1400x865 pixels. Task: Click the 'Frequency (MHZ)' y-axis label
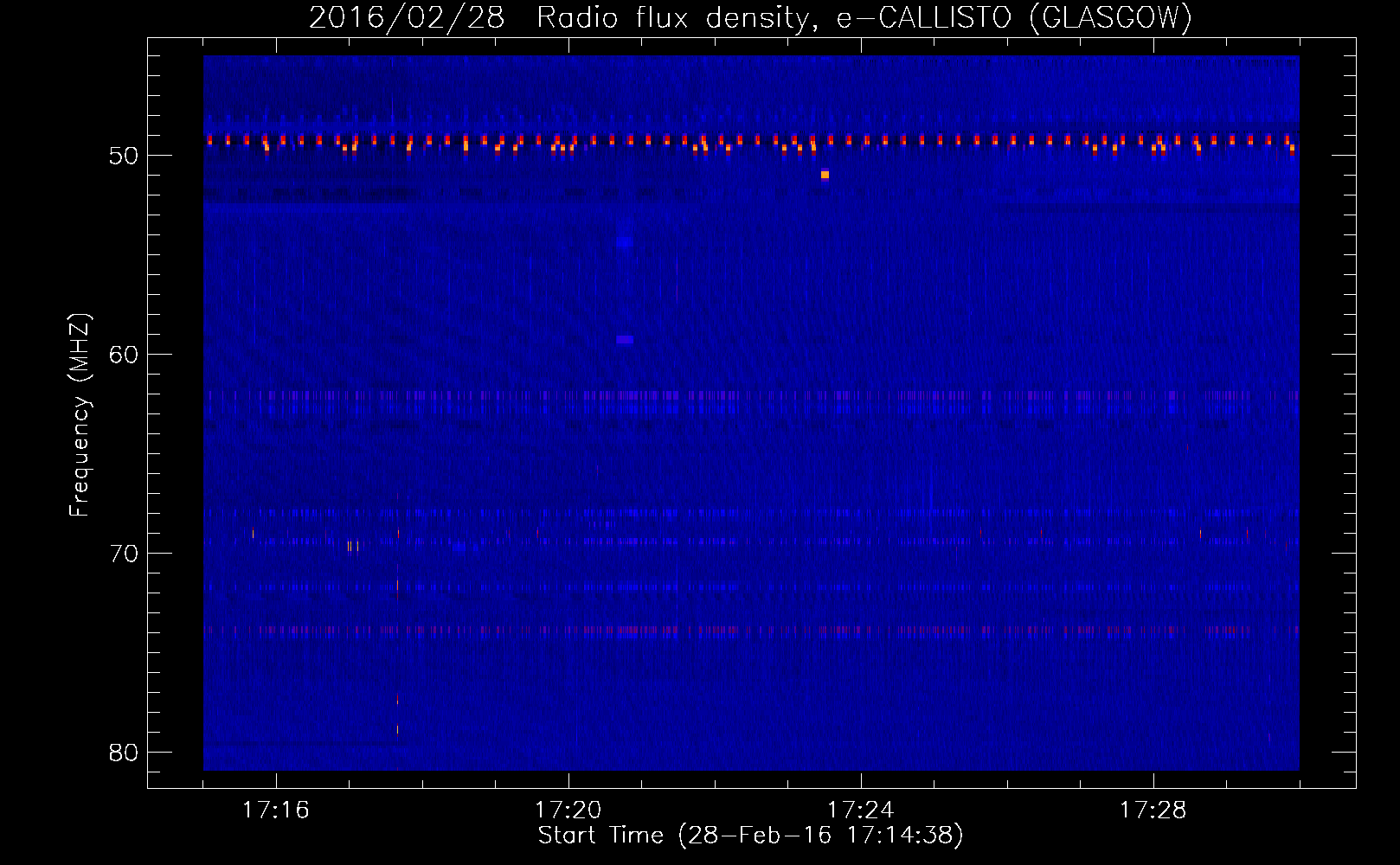click(79, 415)
